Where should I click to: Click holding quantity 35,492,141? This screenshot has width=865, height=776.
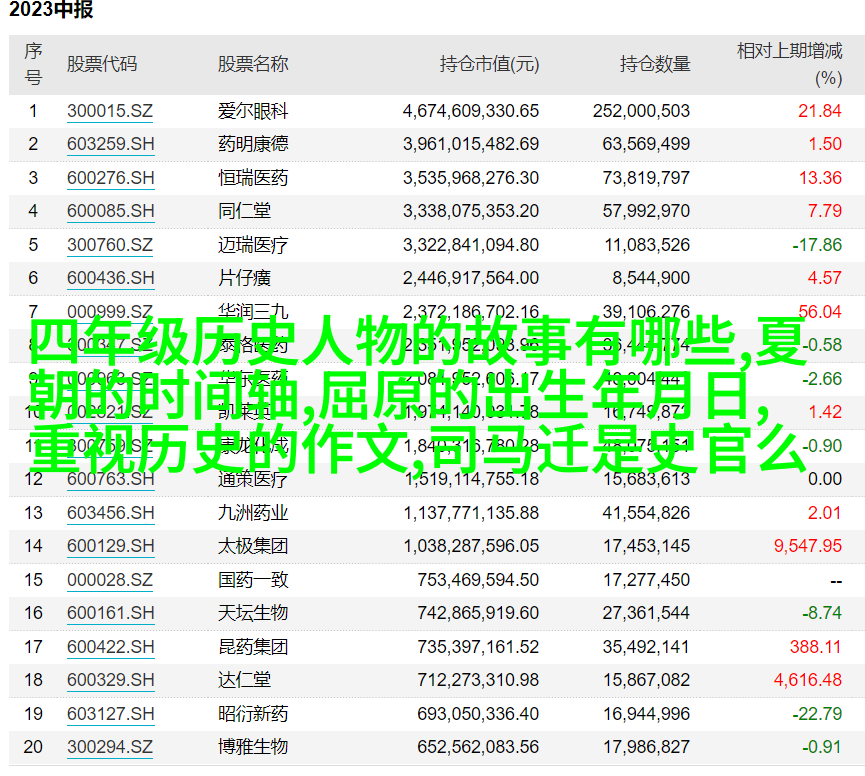tap(646, 647)
